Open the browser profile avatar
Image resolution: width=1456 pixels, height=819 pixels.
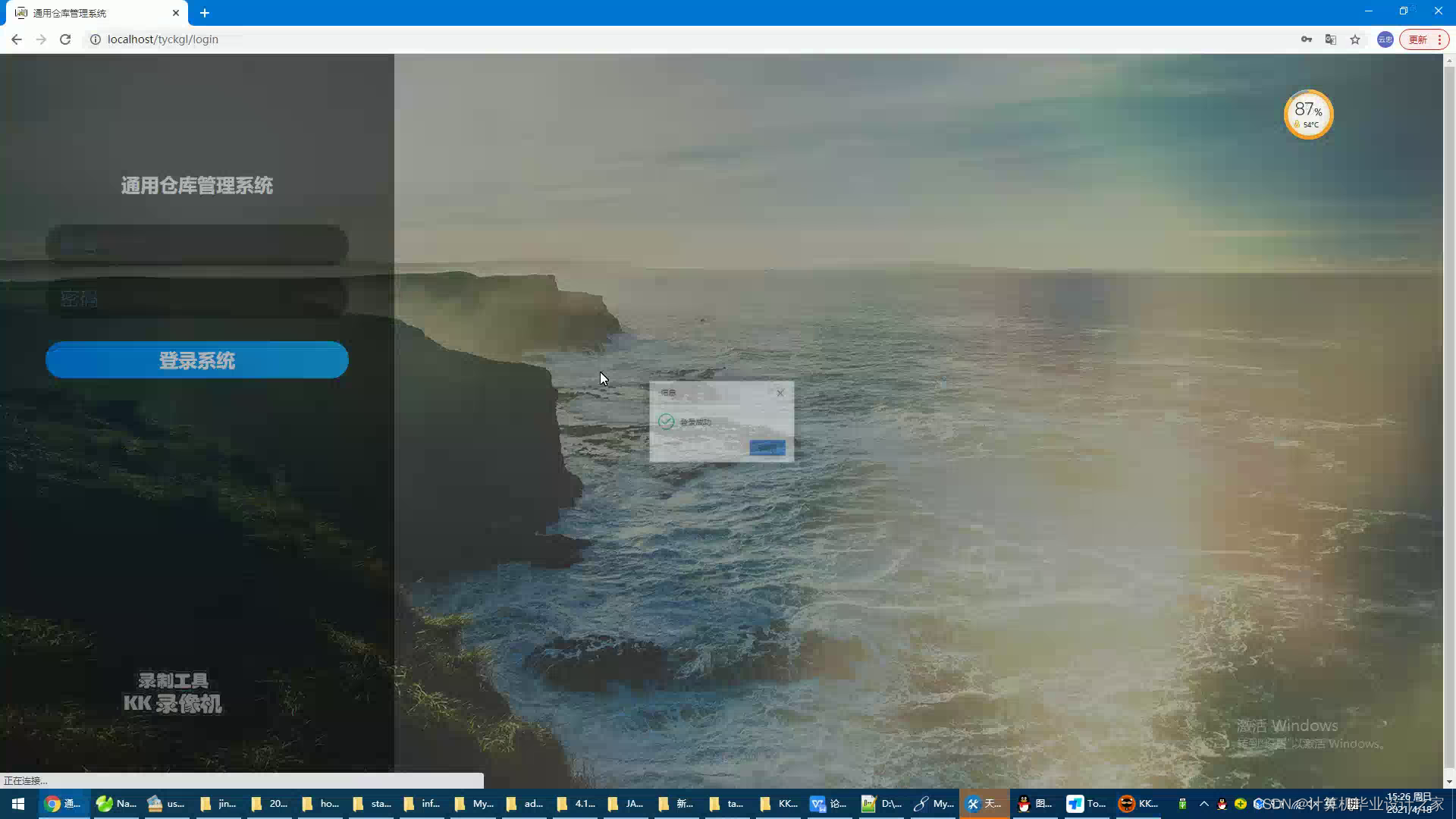tap(1385, 39)
